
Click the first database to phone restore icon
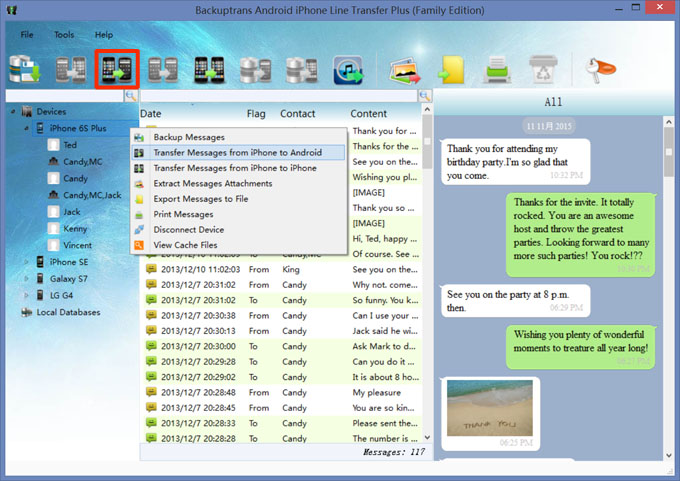point(255,69)
